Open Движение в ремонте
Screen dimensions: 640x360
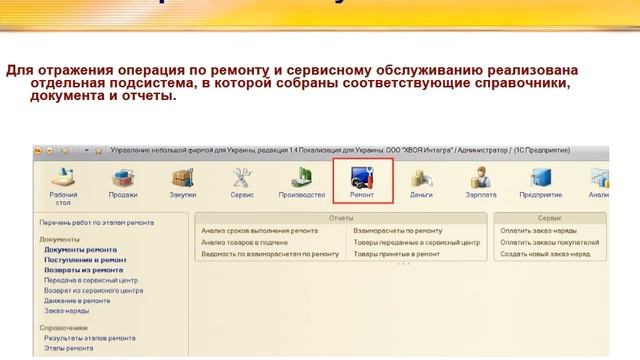pos(77,301)
